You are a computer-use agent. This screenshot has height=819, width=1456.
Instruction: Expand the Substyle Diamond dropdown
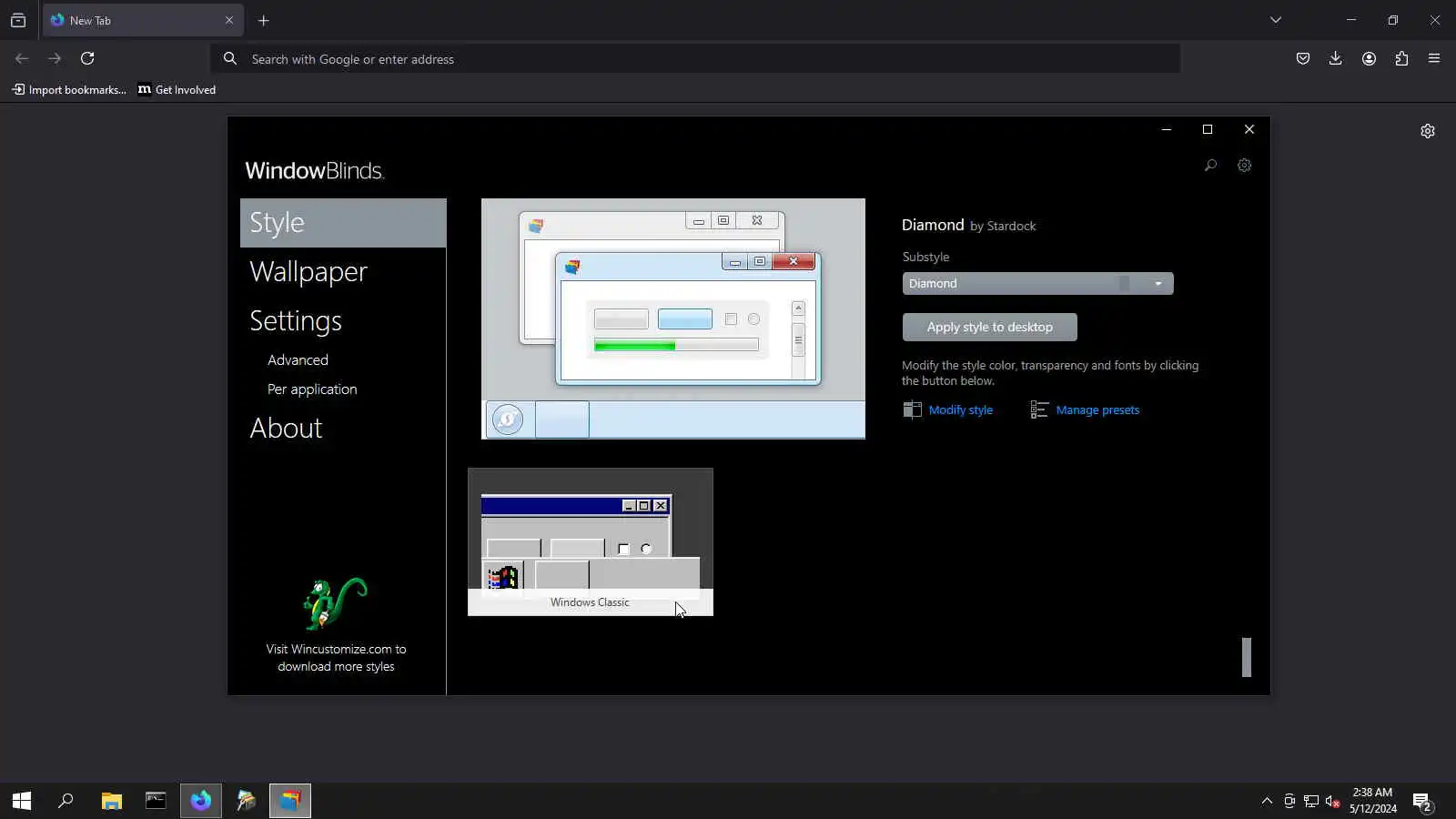[1037, 283]
